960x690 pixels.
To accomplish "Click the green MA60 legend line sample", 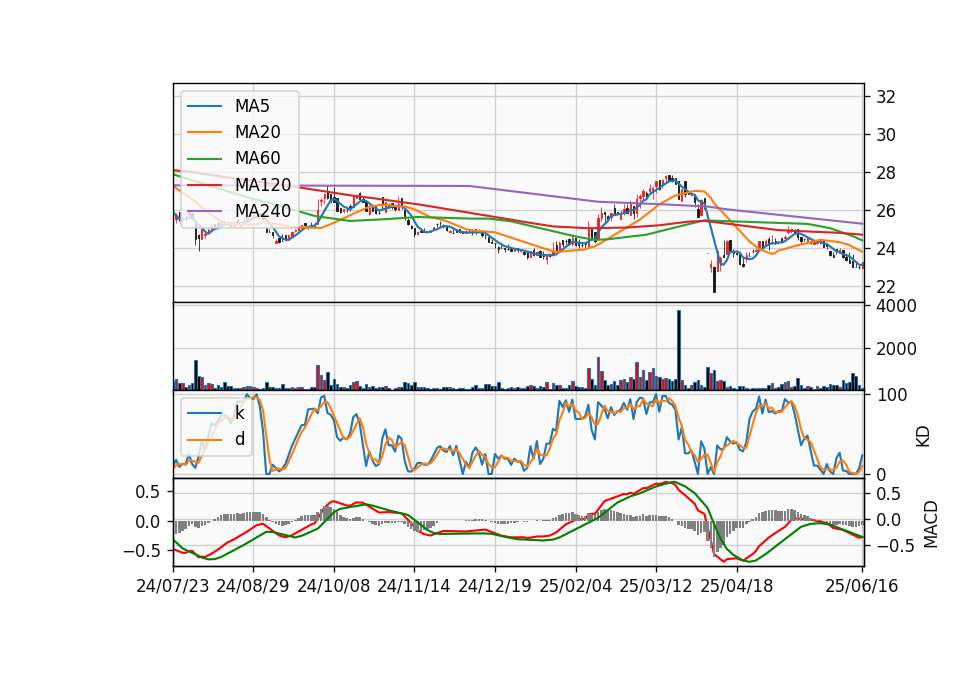I will coord(204,159).
